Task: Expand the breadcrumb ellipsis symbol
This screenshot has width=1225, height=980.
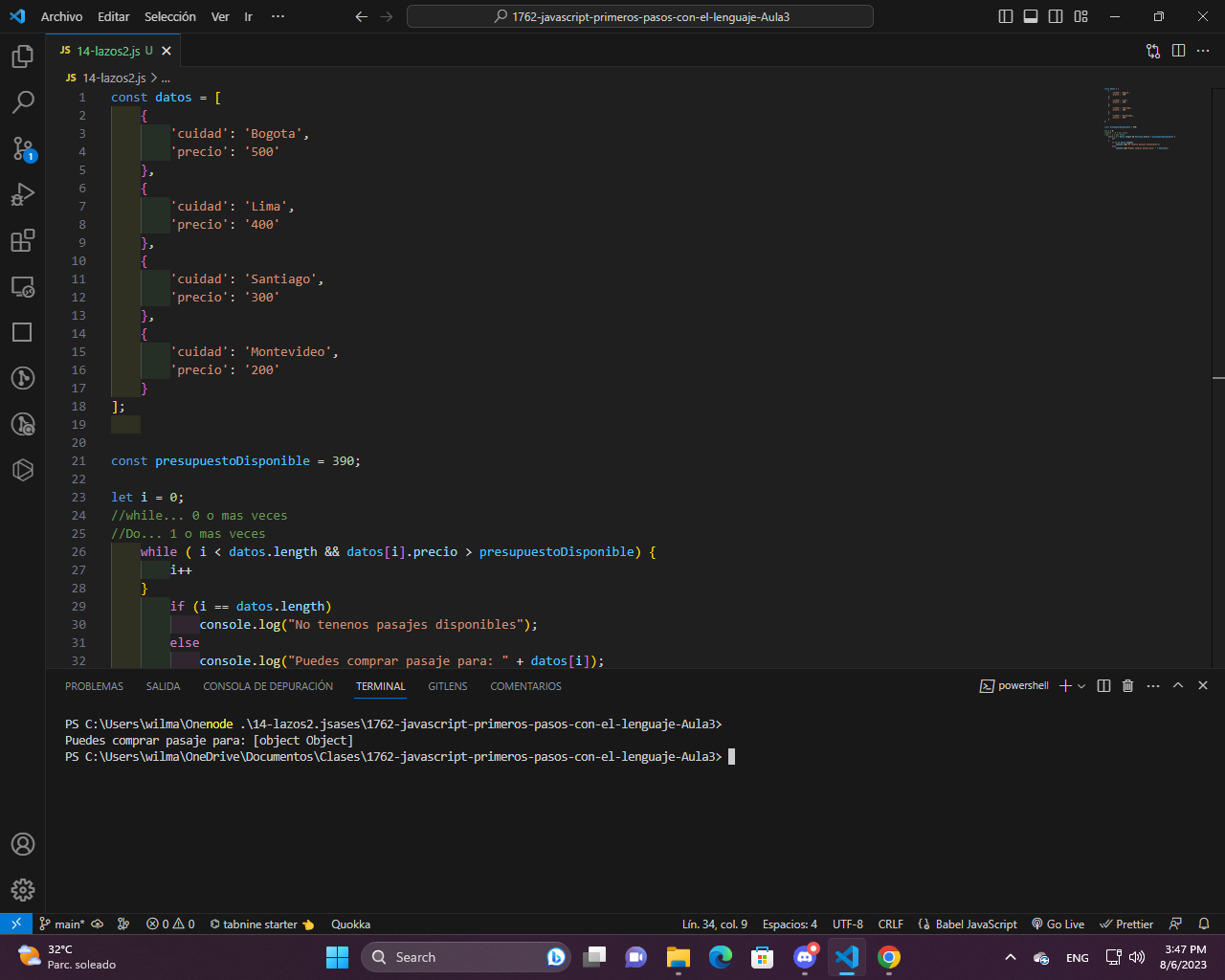Action: 166,78
